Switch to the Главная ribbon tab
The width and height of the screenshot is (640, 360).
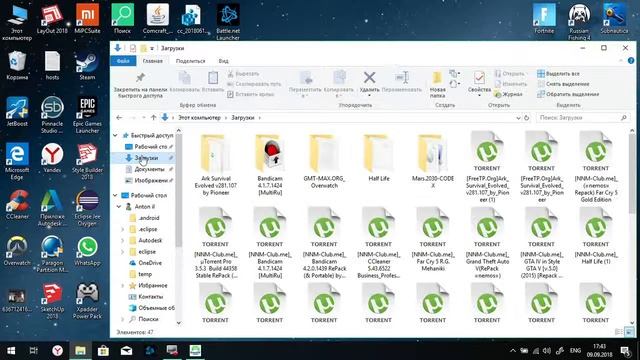153,61
